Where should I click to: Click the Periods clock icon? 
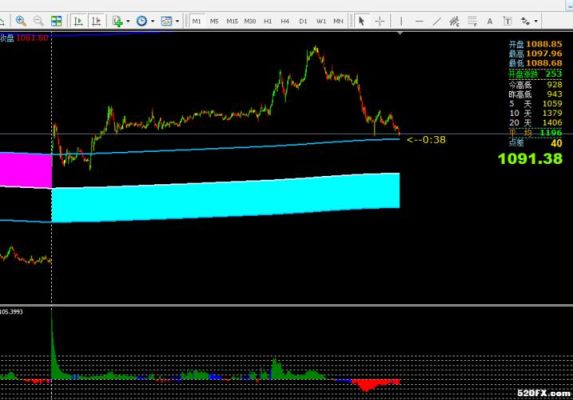coord(142,21)
